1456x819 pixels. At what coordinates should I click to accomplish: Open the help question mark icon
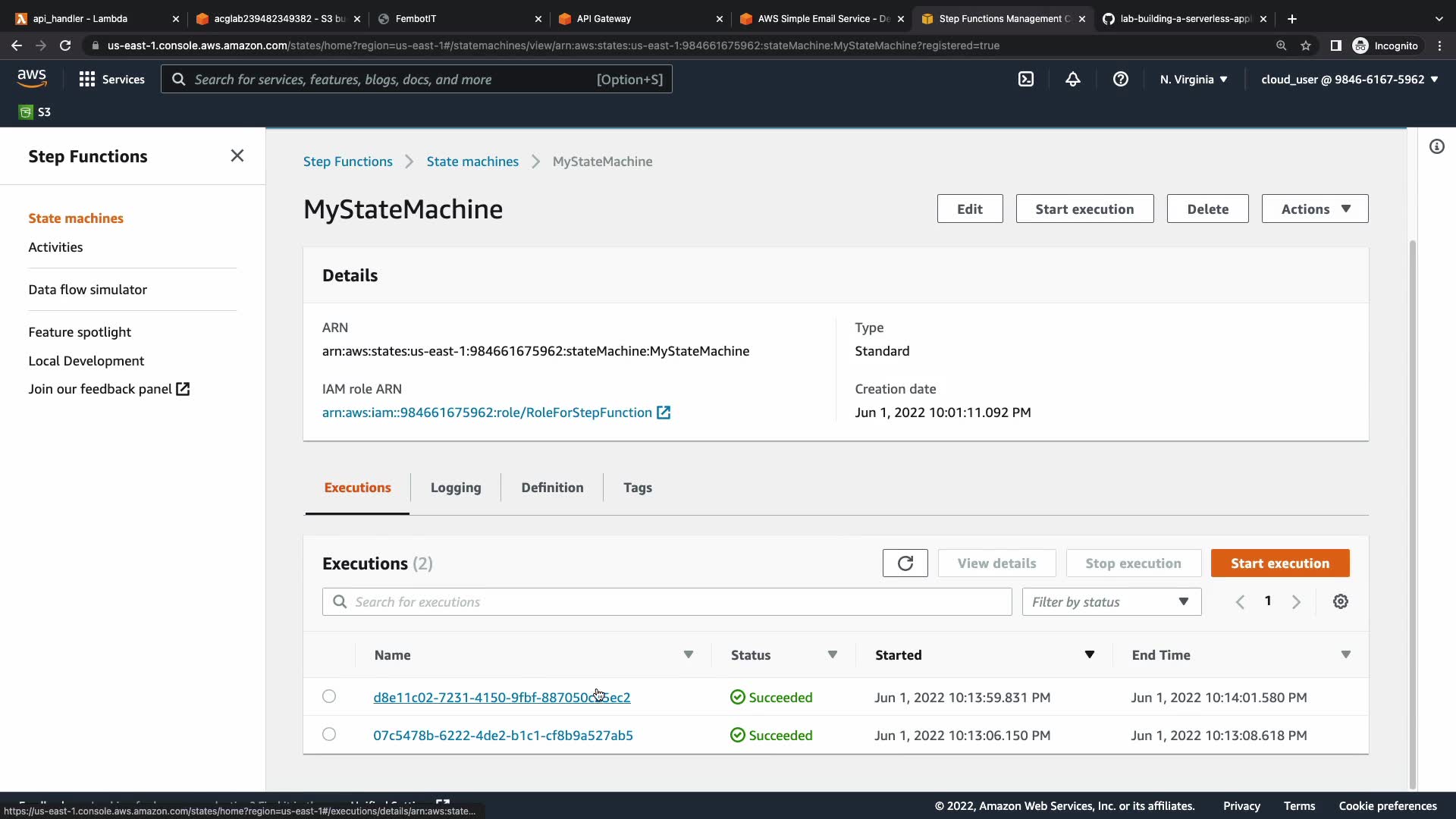click(x=1120, y=79)
